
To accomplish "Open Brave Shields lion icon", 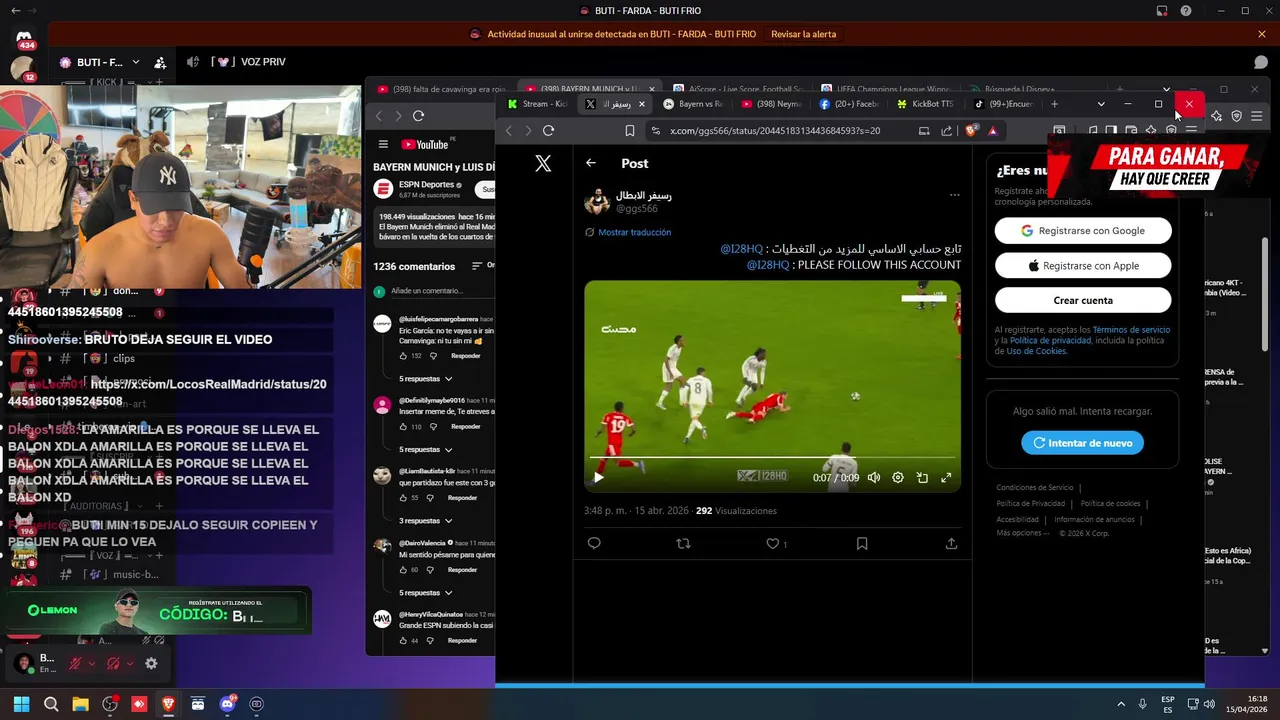I will click(x=970, y=131).
